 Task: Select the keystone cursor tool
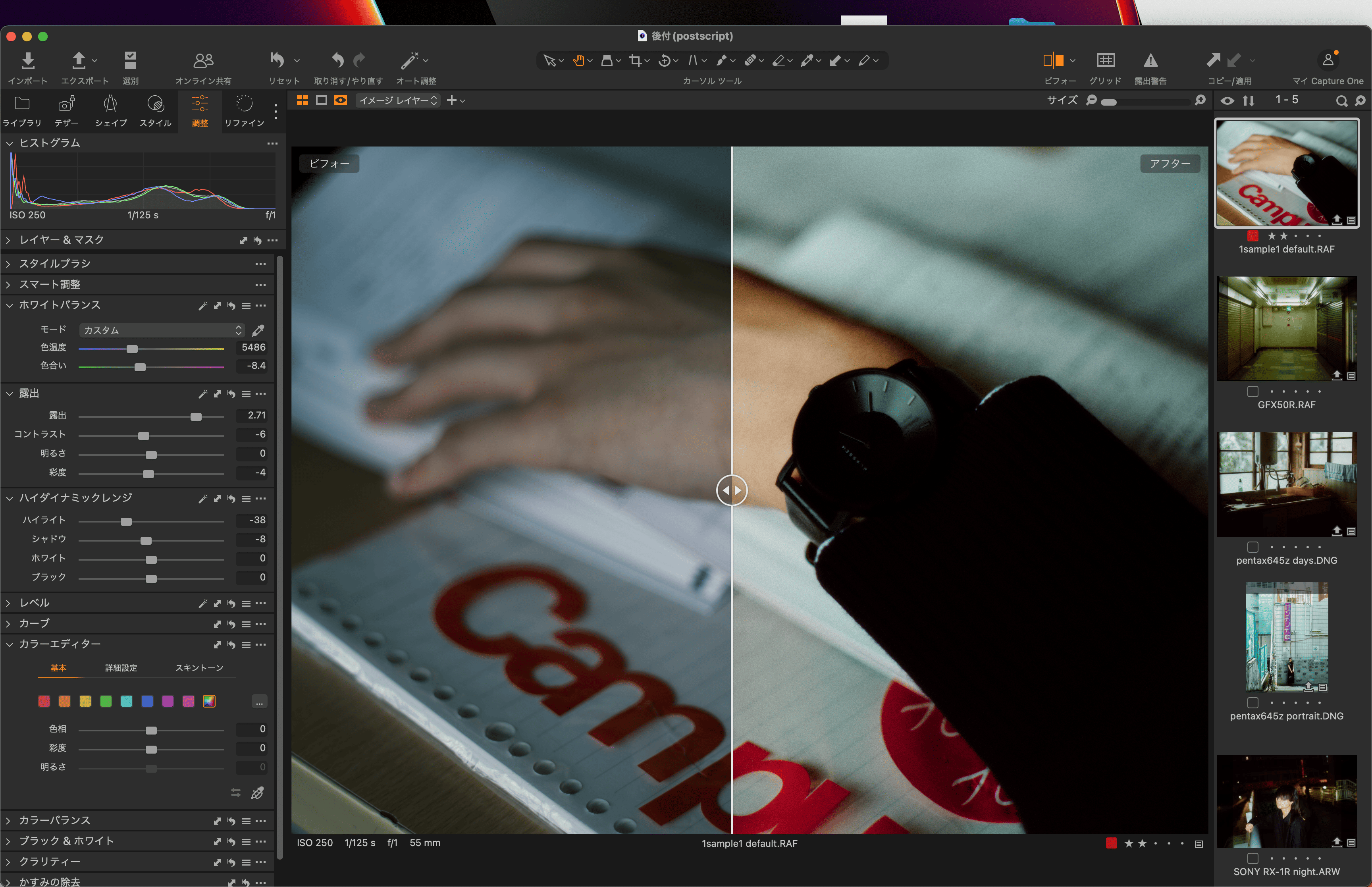point(693,60)
